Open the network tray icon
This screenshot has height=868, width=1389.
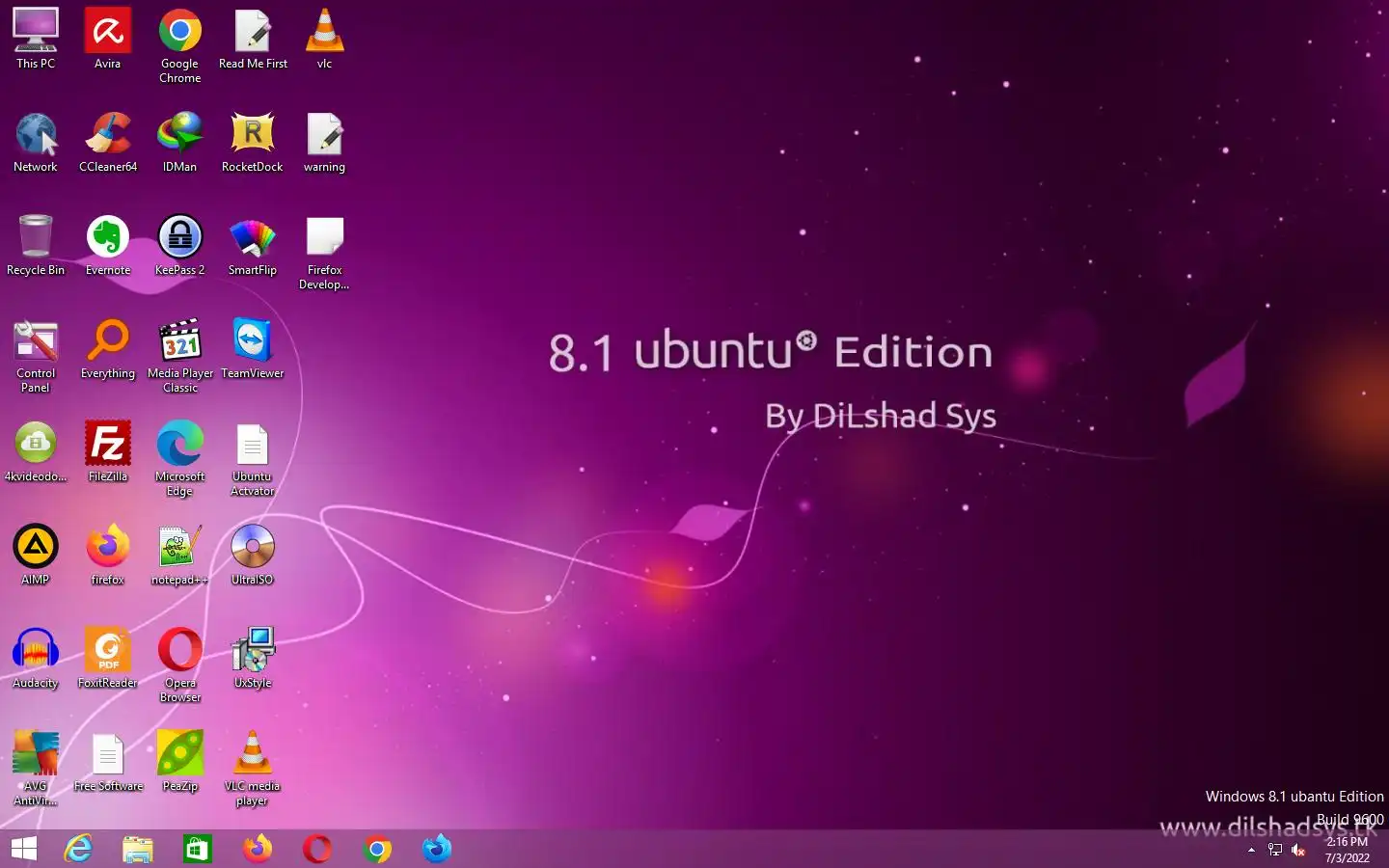click(x=1275, y=850)
